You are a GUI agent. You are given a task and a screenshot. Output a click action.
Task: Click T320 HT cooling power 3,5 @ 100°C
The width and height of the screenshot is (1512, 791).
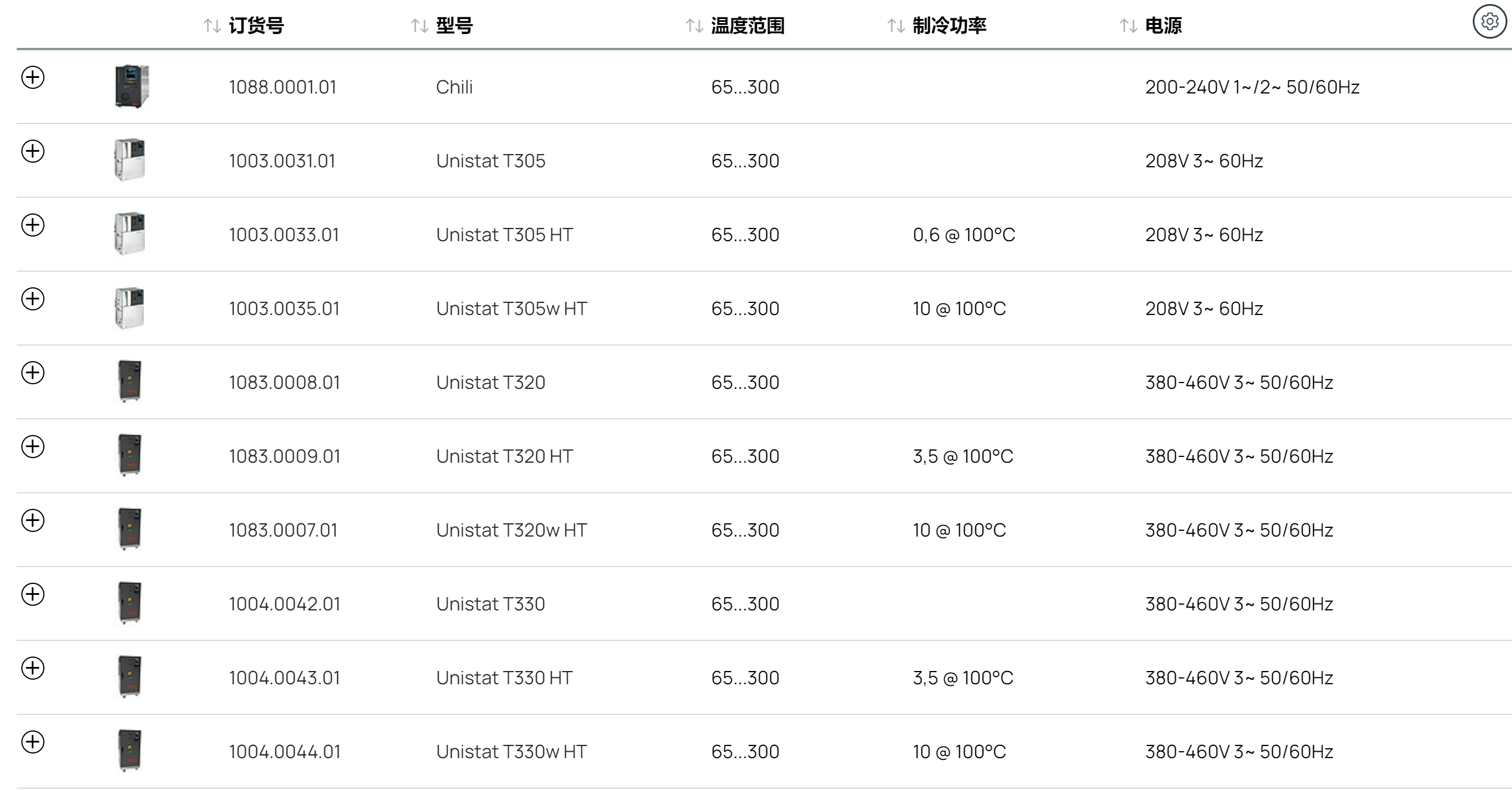tap(963, 456)
